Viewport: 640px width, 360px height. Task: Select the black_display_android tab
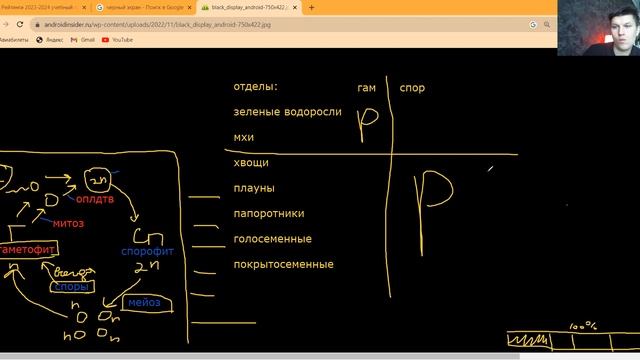click(249, 7)
